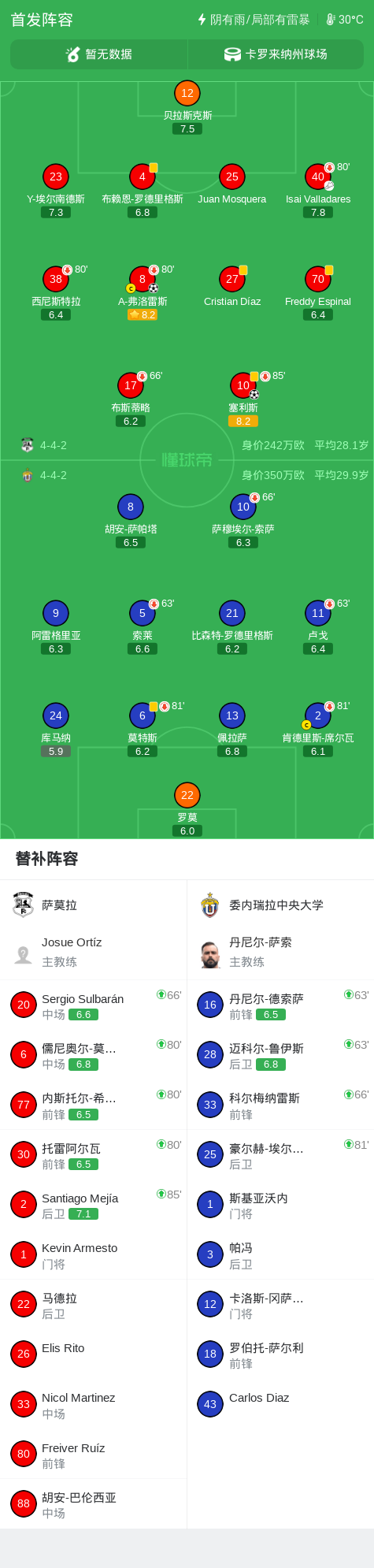Screen dimensions: 374x1568
Task: Tap goalkeeper number 12 贝拉斯克斯 jersey
Action: [187, 93]
